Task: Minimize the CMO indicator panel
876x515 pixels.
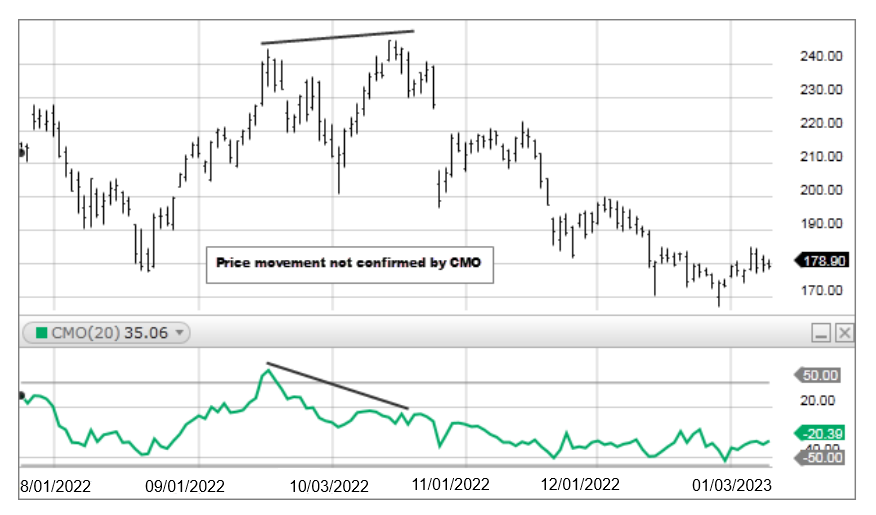Action: tap(821, 333)
